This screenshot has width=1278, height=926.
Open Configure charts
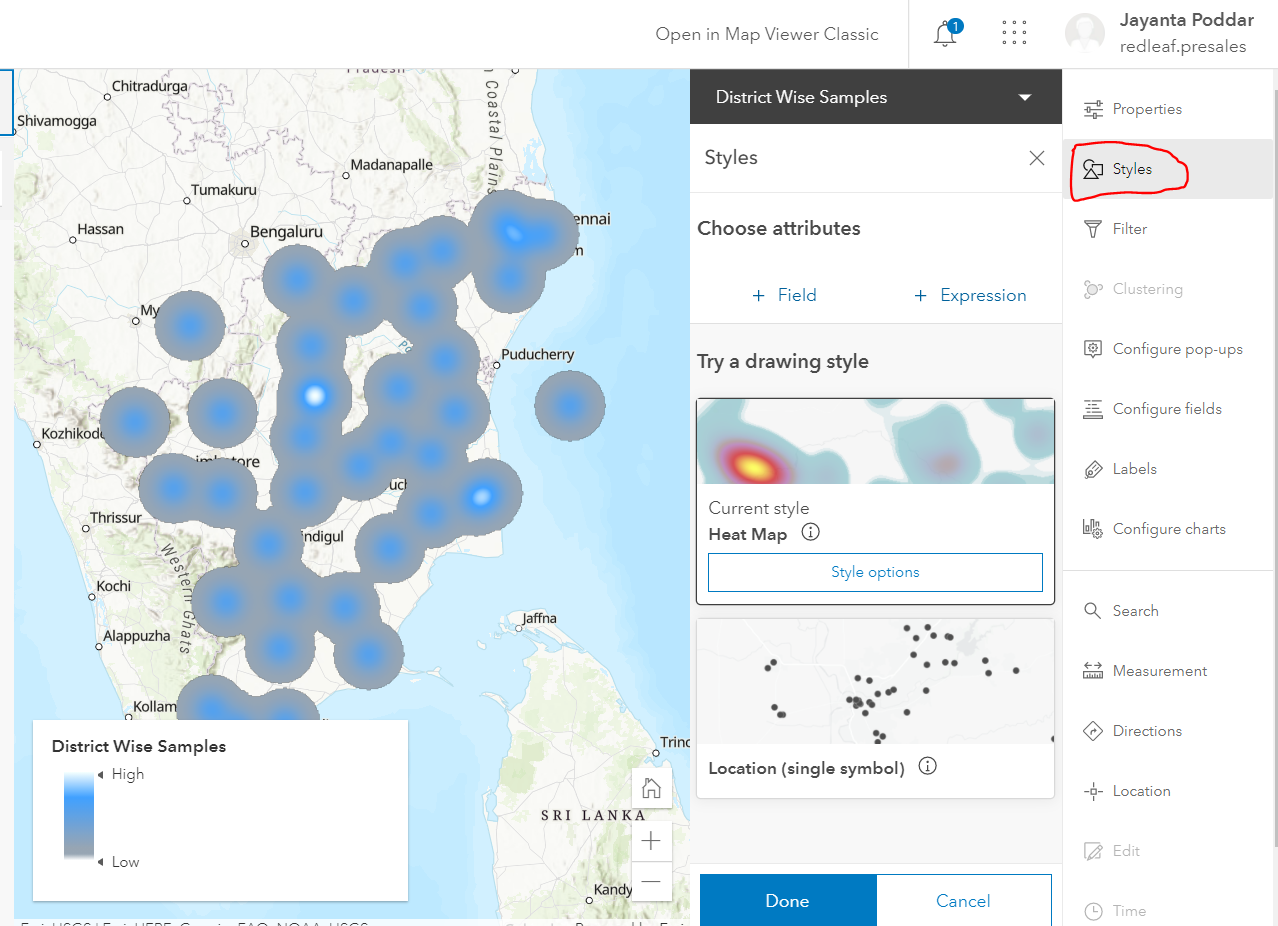click(1166, 529)
